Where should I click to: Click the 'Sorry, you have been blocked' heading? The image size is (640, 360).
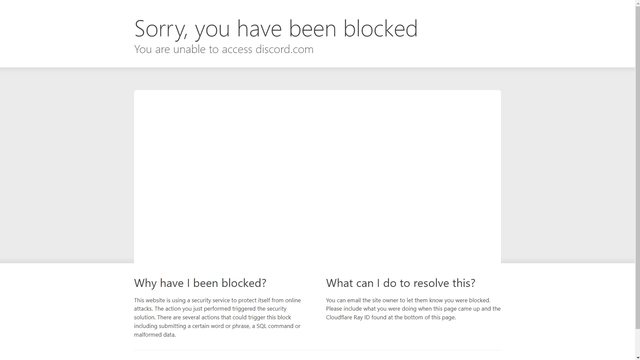[x=276, y=29]
